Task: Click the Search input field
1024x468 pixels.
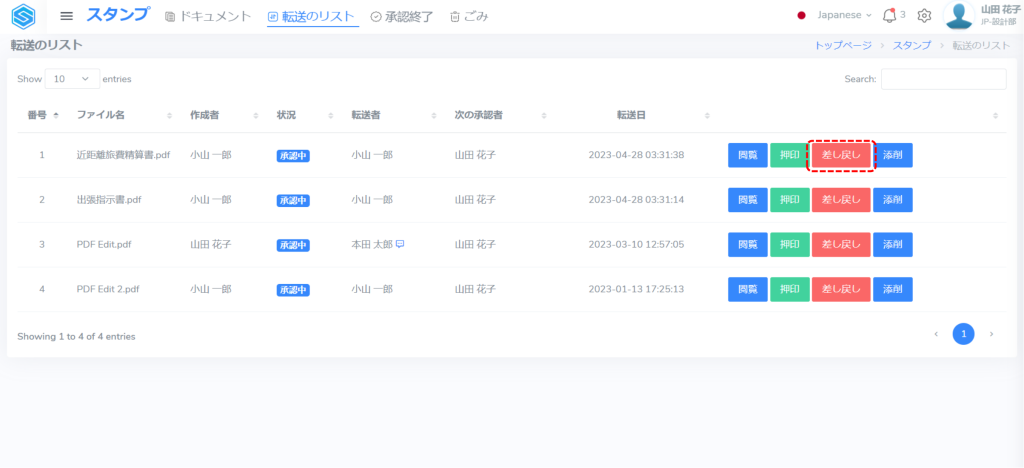Action: 943,79
